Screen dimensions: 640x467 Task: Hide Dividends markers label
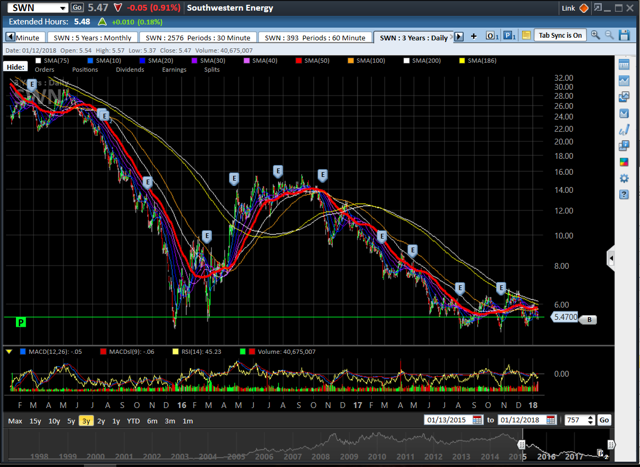point(130,69)
